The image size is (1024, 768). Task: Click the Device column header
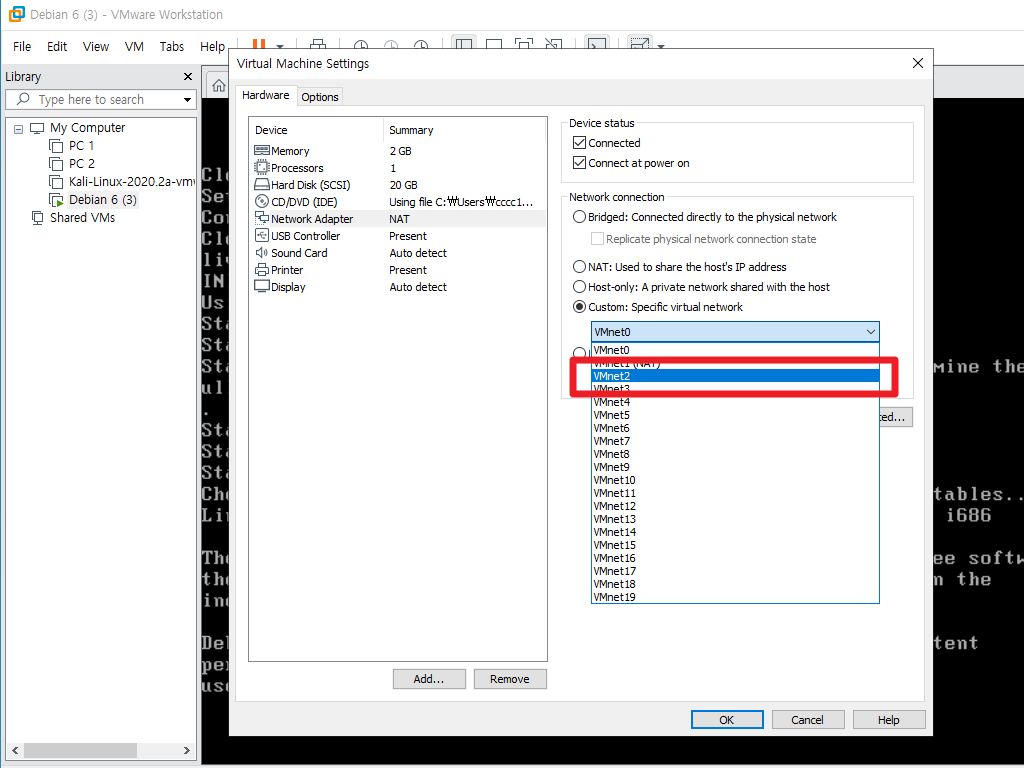(317, 130)
